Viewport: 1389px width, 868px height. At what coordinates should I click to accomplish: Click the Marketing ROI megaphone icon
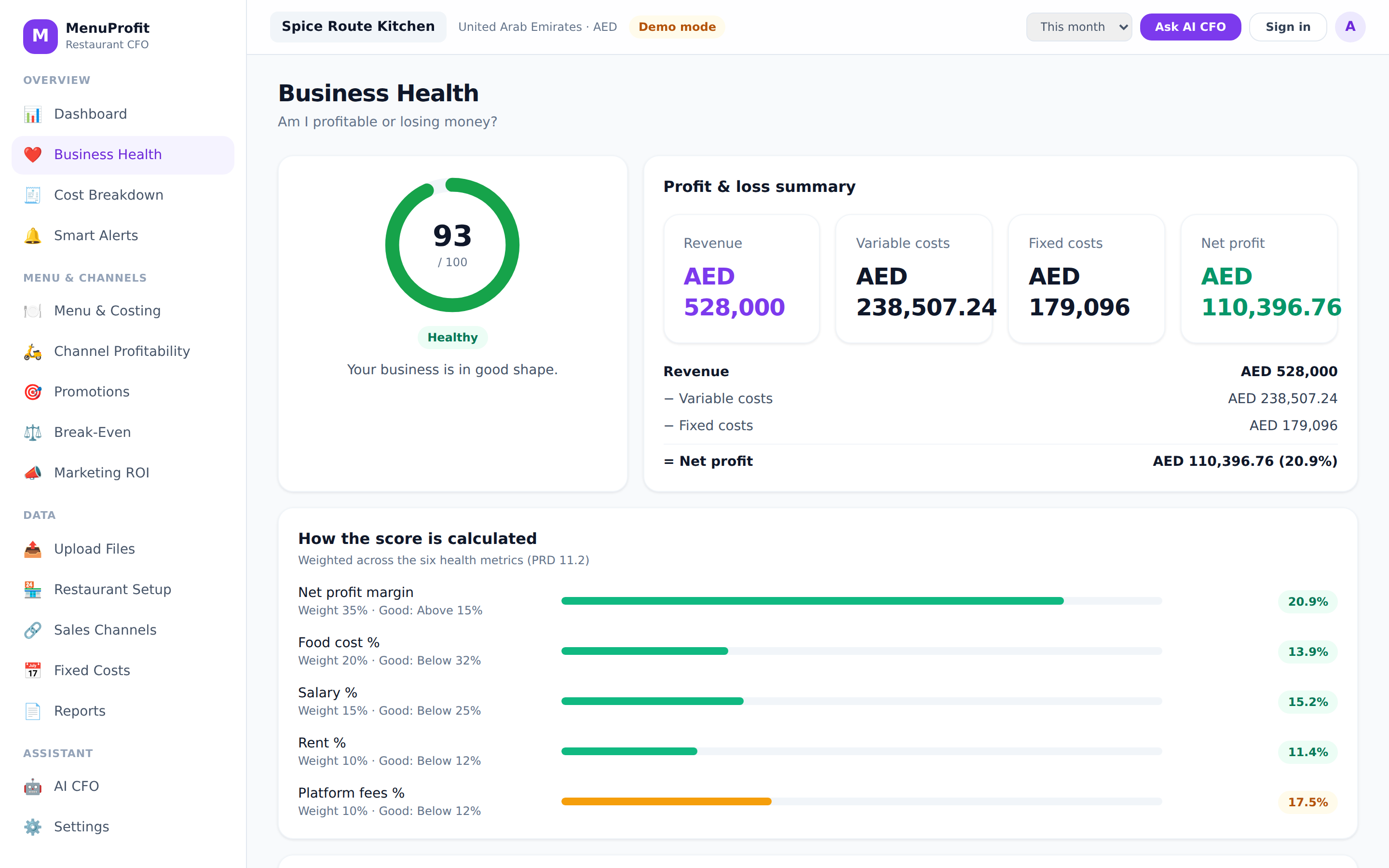tap(33, 473)
